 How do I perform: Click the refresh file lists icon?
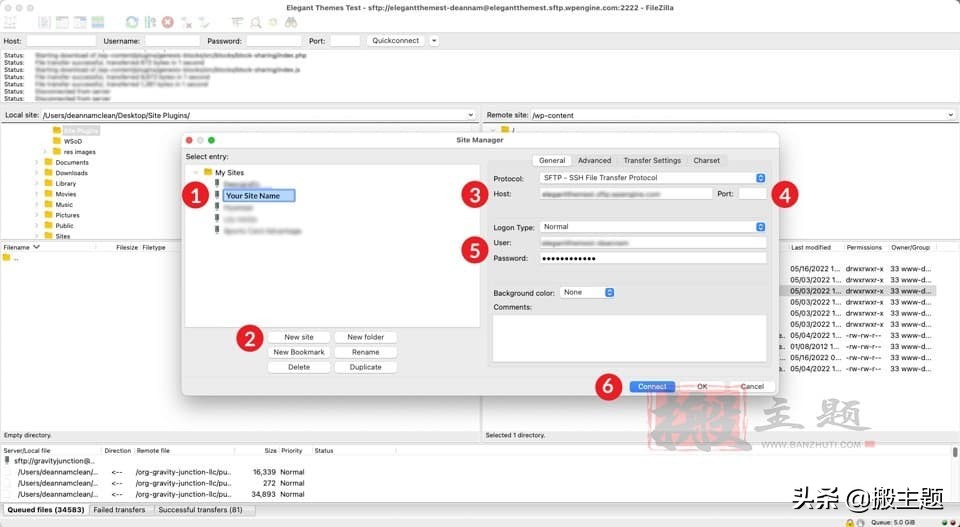coord(132,21)
